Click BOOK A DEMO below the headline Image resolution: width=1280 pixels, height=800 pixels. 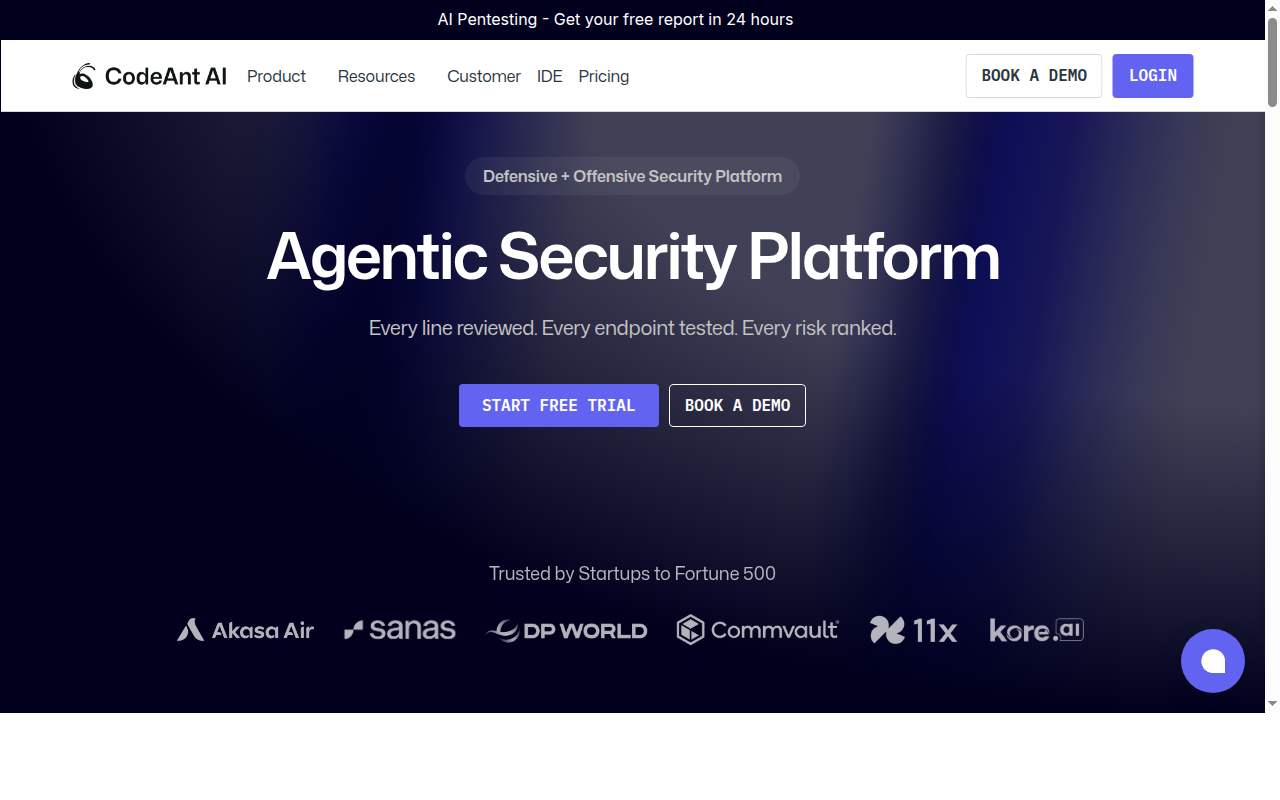[737, 405]
